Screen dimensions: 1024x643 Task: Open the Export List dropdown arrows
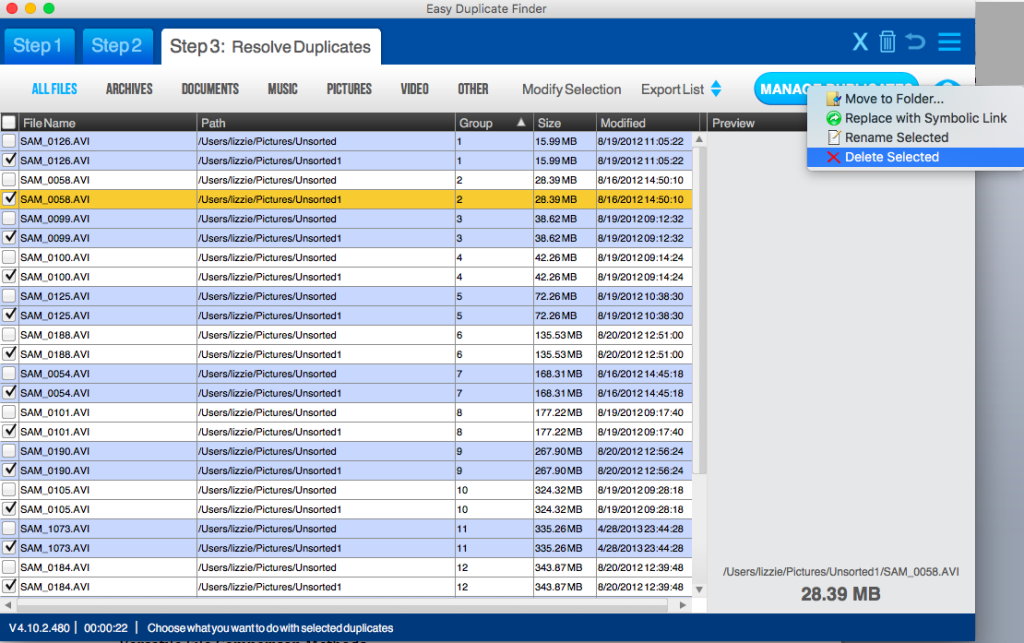[x=716, y=89]
